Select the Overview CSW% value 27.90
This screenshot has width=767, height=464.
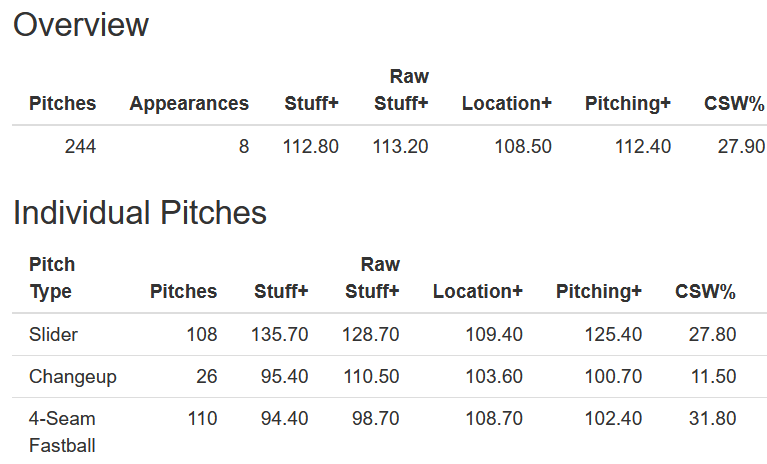[741, 147]
